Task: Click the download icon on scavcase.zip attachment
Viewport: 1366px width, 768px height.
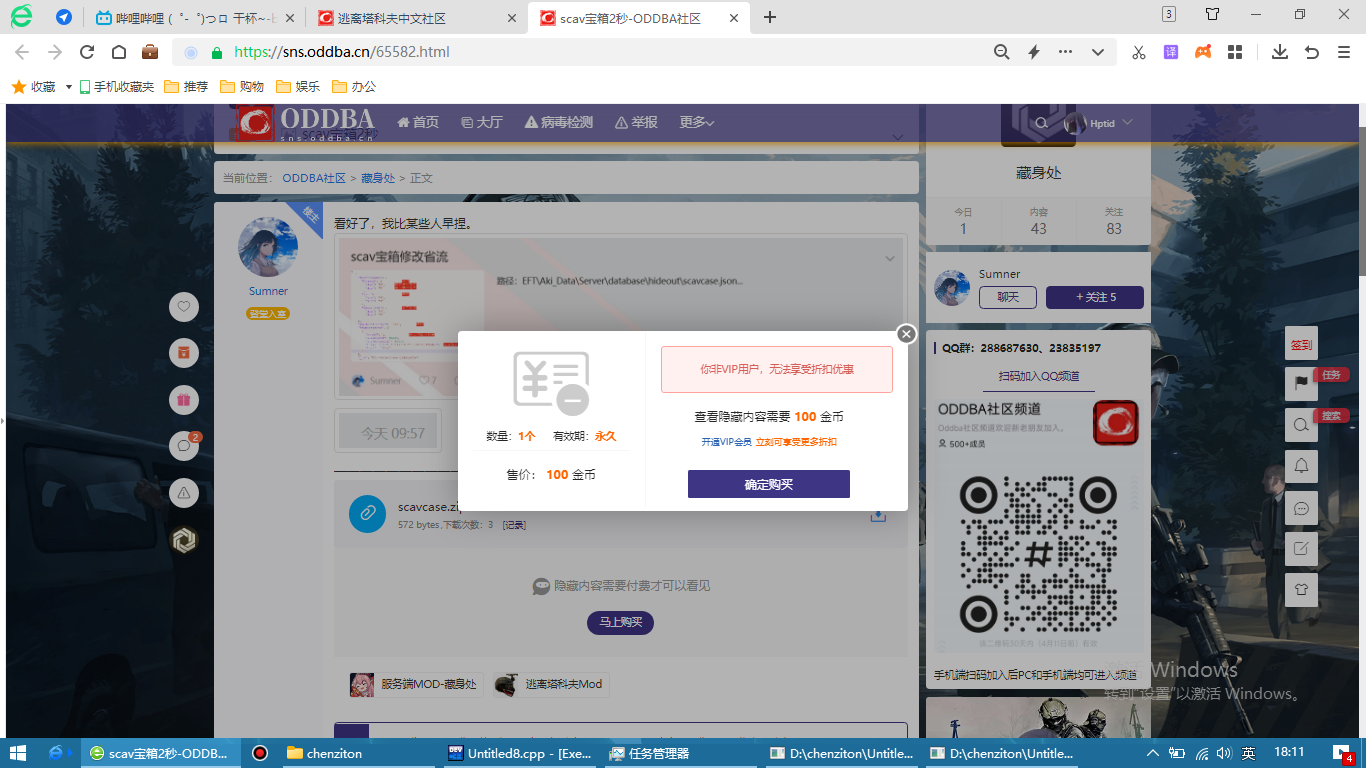Action: (x=877, y=515)
